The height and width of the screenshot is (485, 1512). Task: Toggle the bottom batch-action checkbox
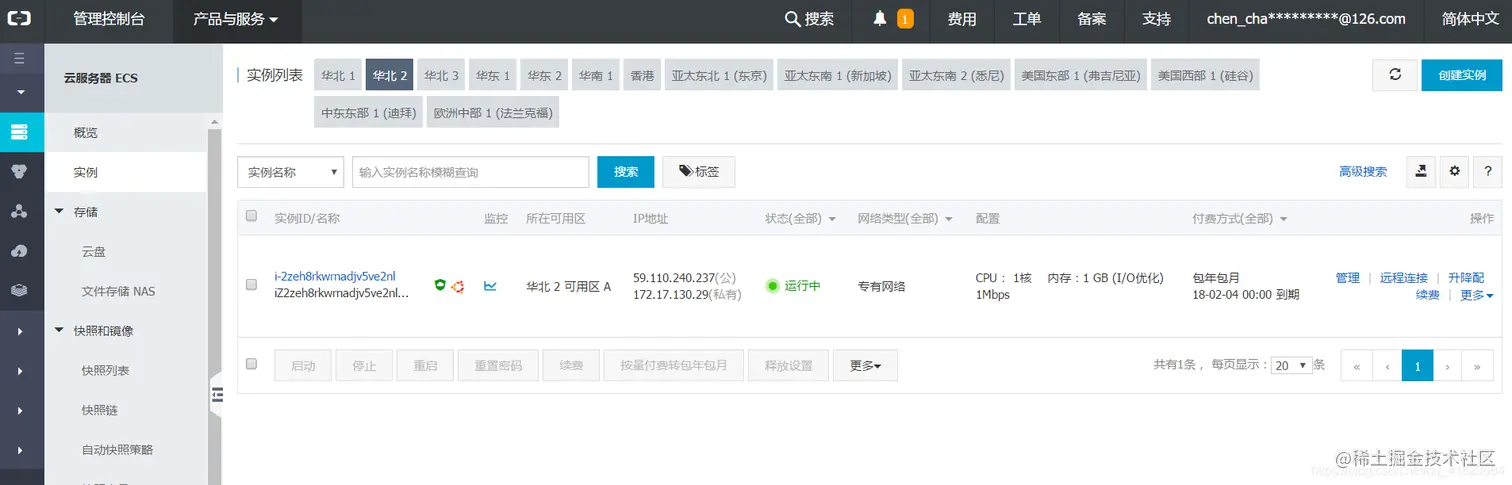[x=252, y=364]
